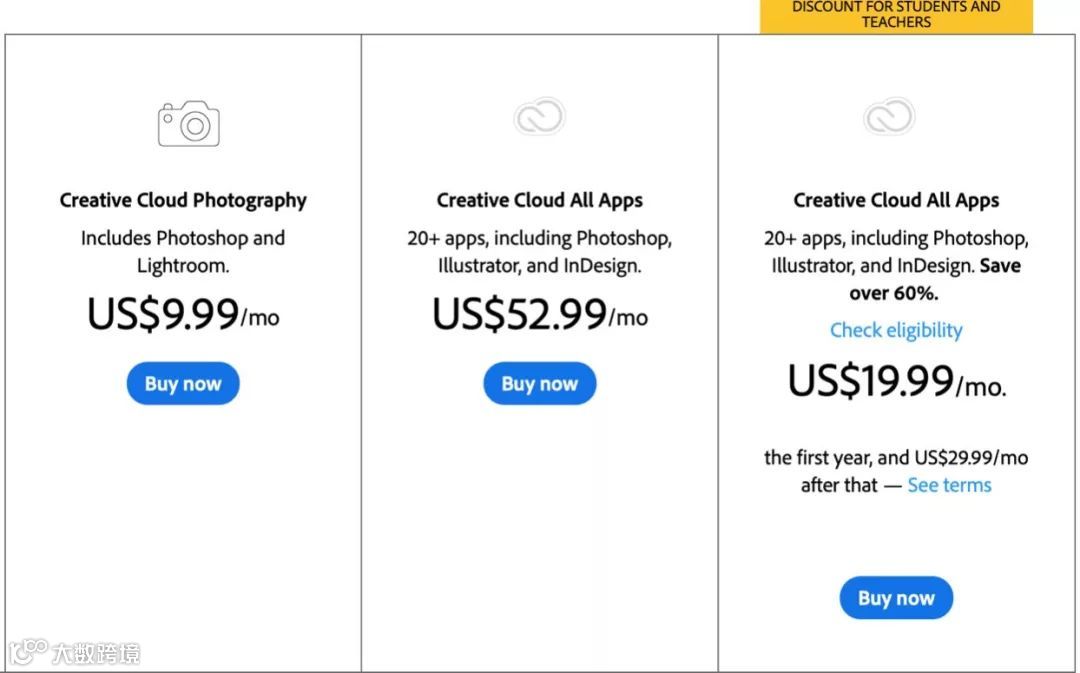
Task: Click the Discount for Students and Teachers banner
Action: point(896,15)
